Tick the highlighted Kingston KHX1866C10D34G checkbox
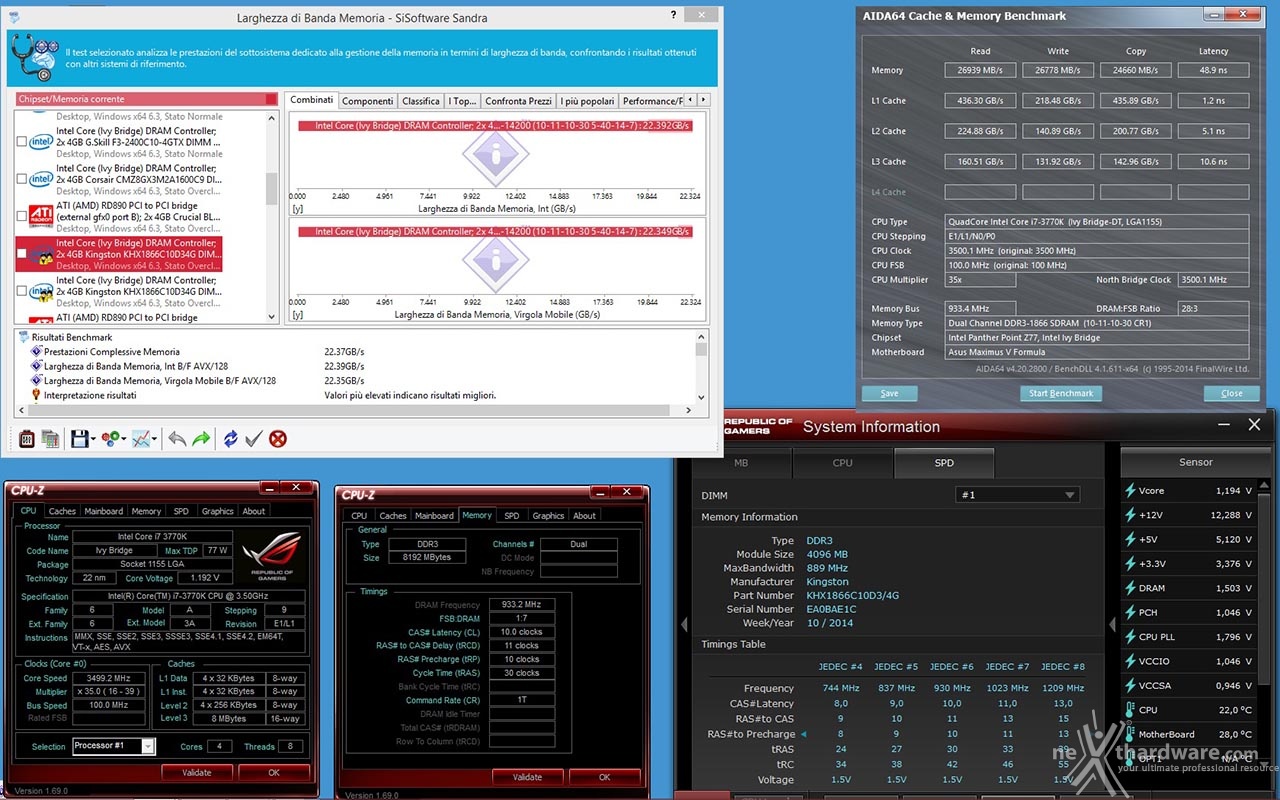 [x=22, y=254]
